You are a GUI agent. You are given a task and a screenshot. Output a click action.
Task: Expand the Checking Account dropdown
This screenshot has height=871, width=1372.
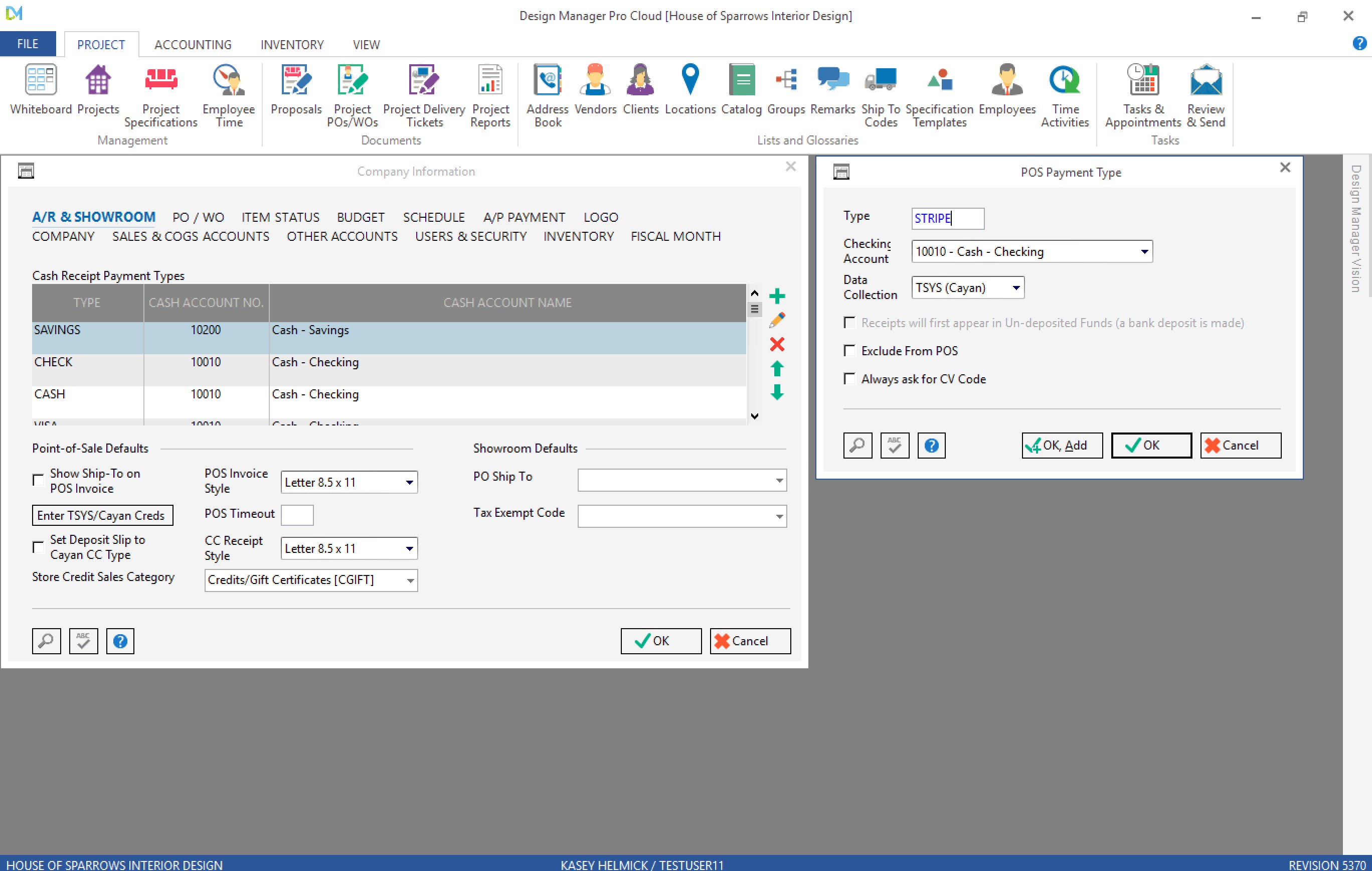(x=1144, y=252)
